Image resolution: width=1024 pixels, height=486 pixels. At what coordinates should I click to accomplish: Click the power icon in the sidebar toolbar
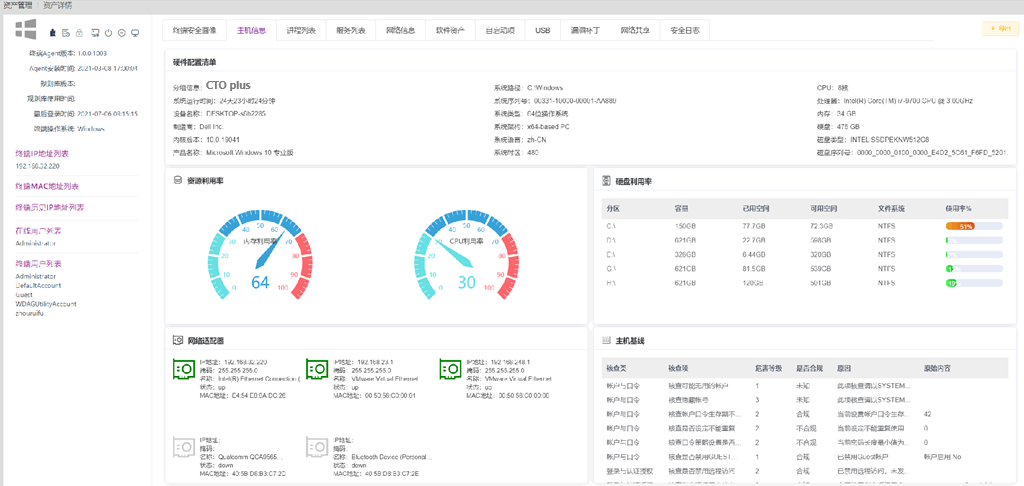coord(108,33)
